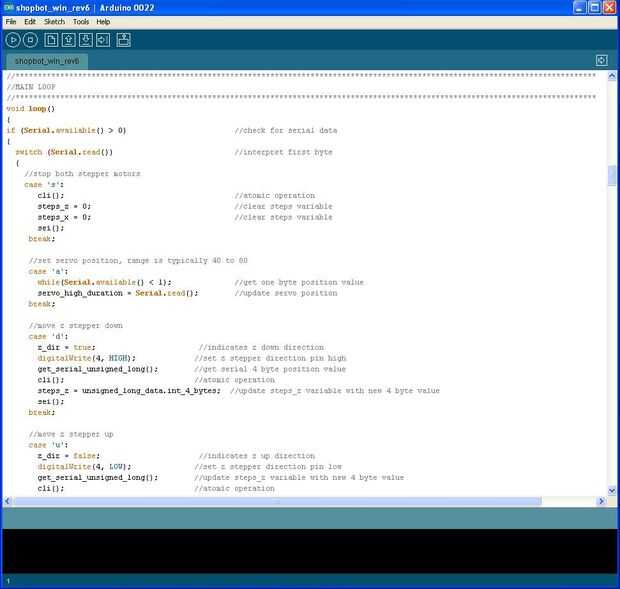Click "while(Serial.available() < 1);" line
620x589 pixels.
tap(104, 282)
